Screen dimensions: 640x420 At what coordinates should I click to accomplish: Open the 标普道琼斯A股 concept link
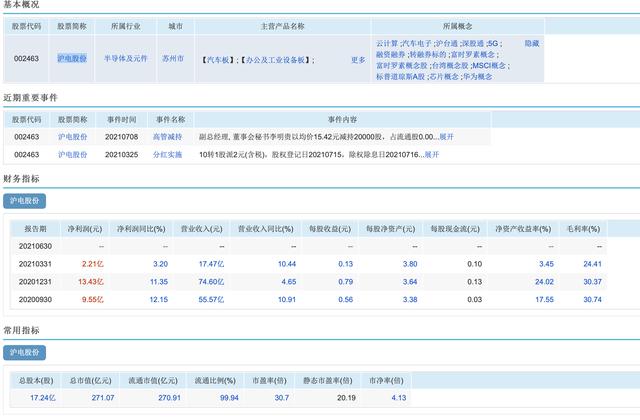pos(400,76)
